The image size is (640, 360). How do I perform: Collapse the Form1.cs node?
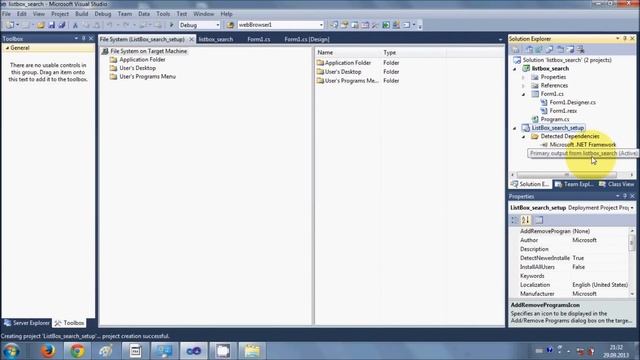coord(524,94)
